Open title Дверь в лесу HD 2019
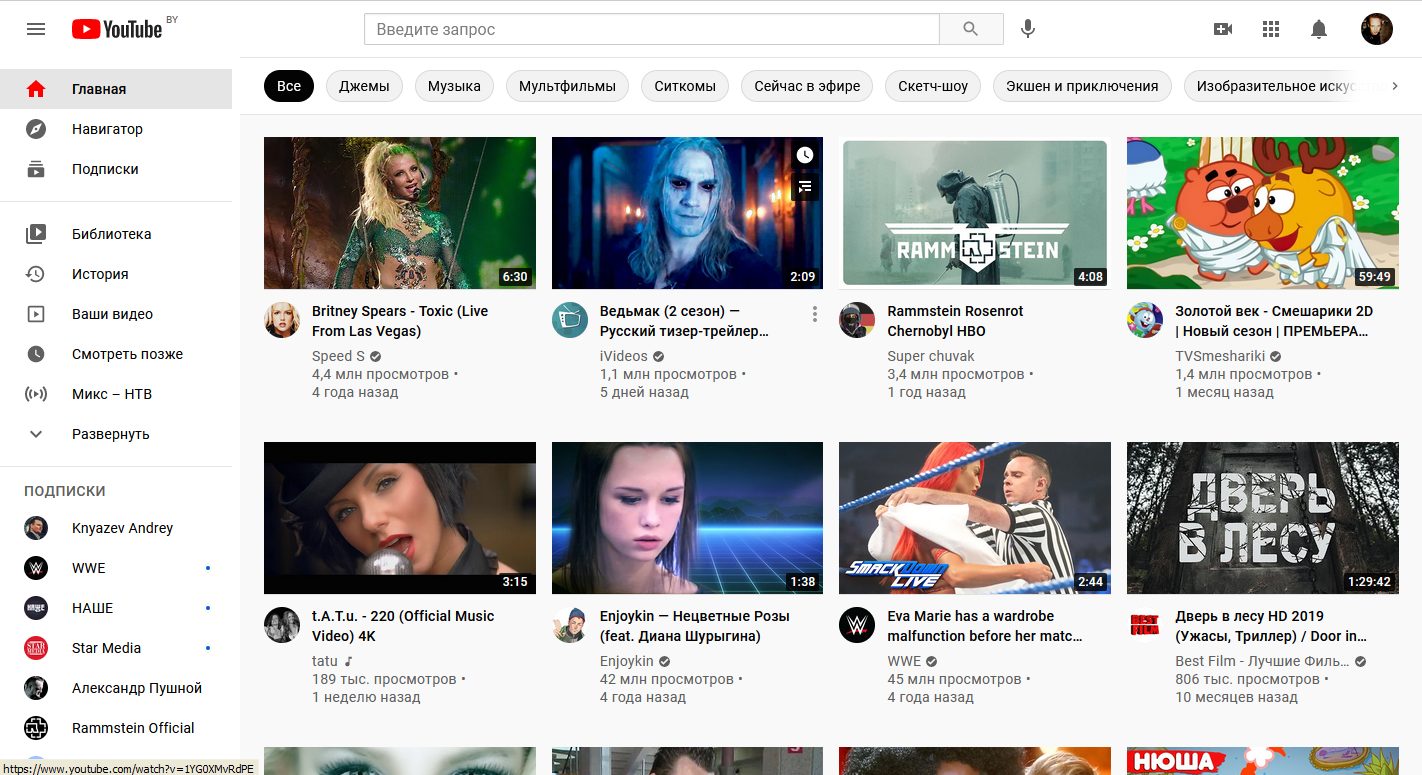 [1271, 626]
